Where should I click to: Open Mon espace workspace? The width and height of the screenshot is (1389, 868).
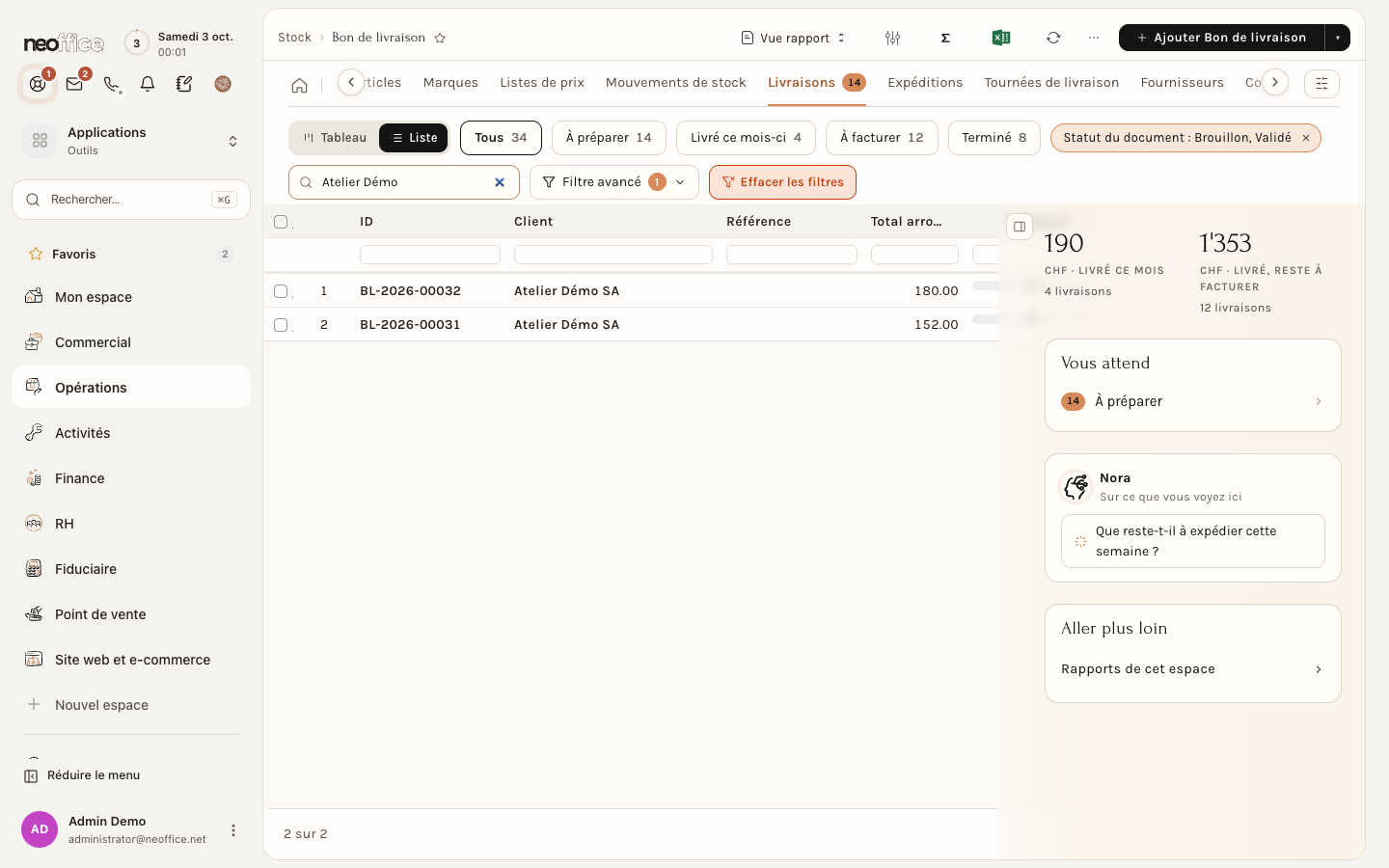[x=131, y=297]
